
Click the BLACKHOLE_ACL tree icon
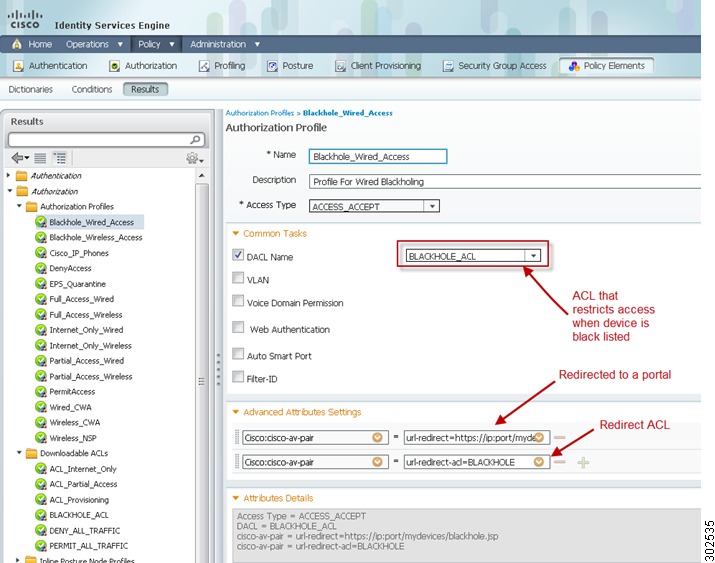[41, 515]
